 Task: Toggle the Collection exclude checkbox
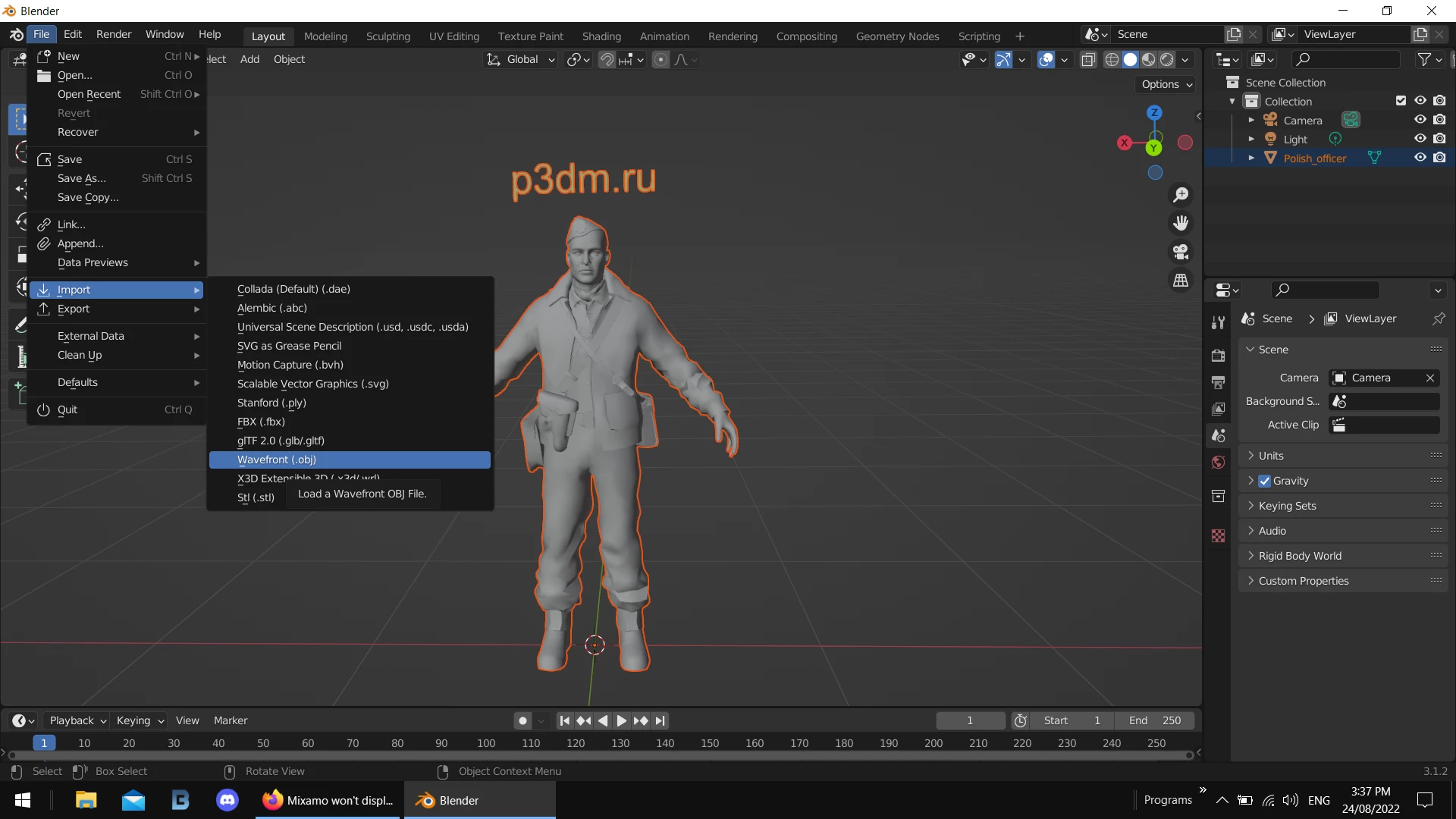[x=1401, y=101]
